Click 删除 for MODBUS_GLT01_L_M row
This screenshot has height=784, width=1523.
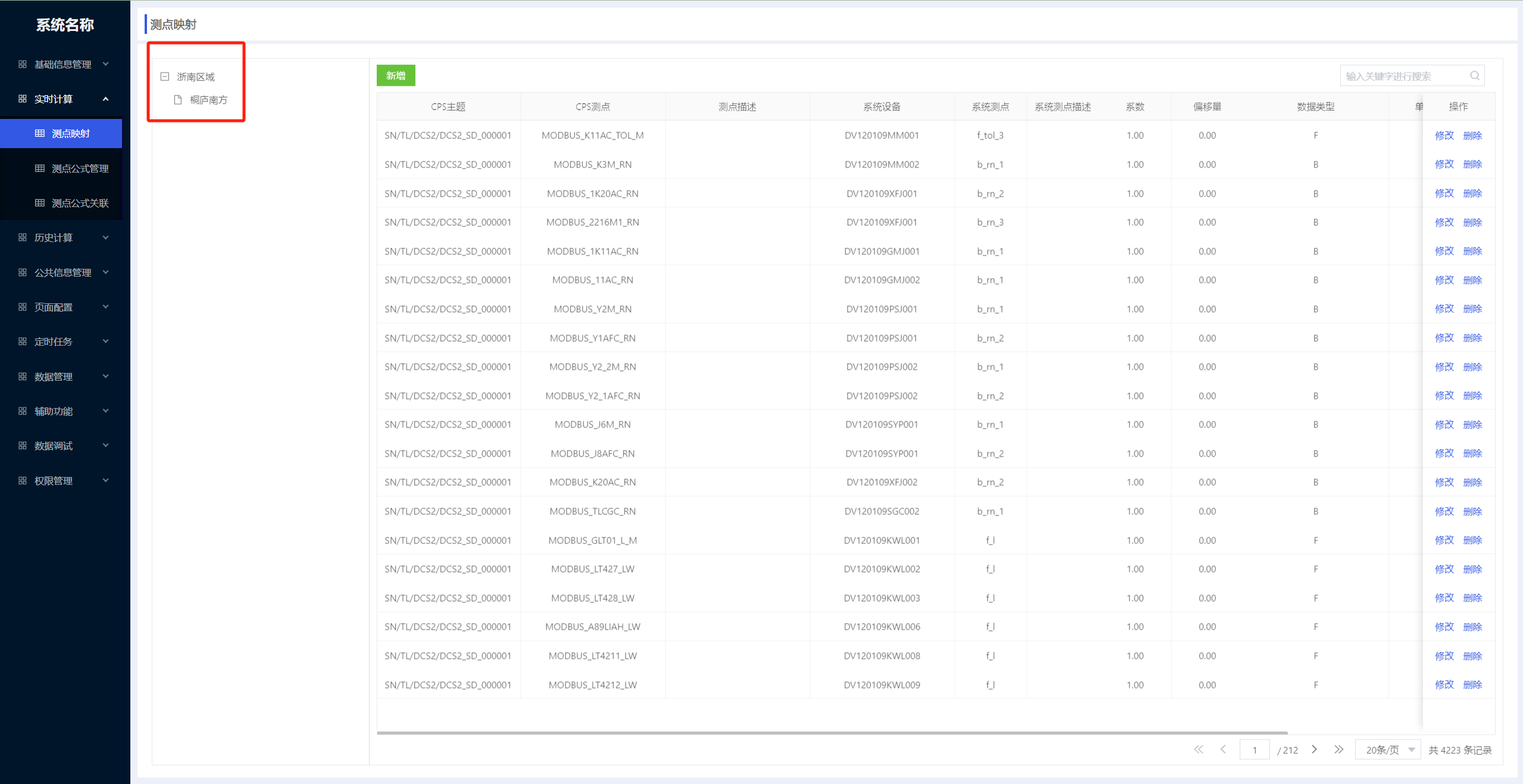tap(1472, 540)
